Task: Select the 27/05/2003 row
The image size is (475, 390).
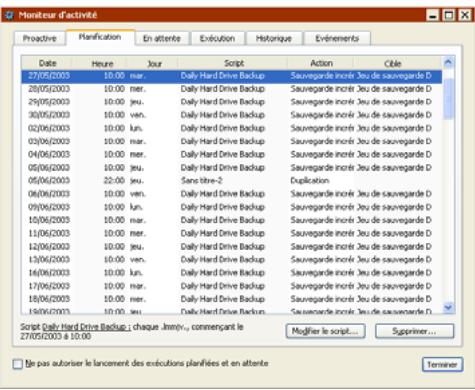Action: pos(232,76)
